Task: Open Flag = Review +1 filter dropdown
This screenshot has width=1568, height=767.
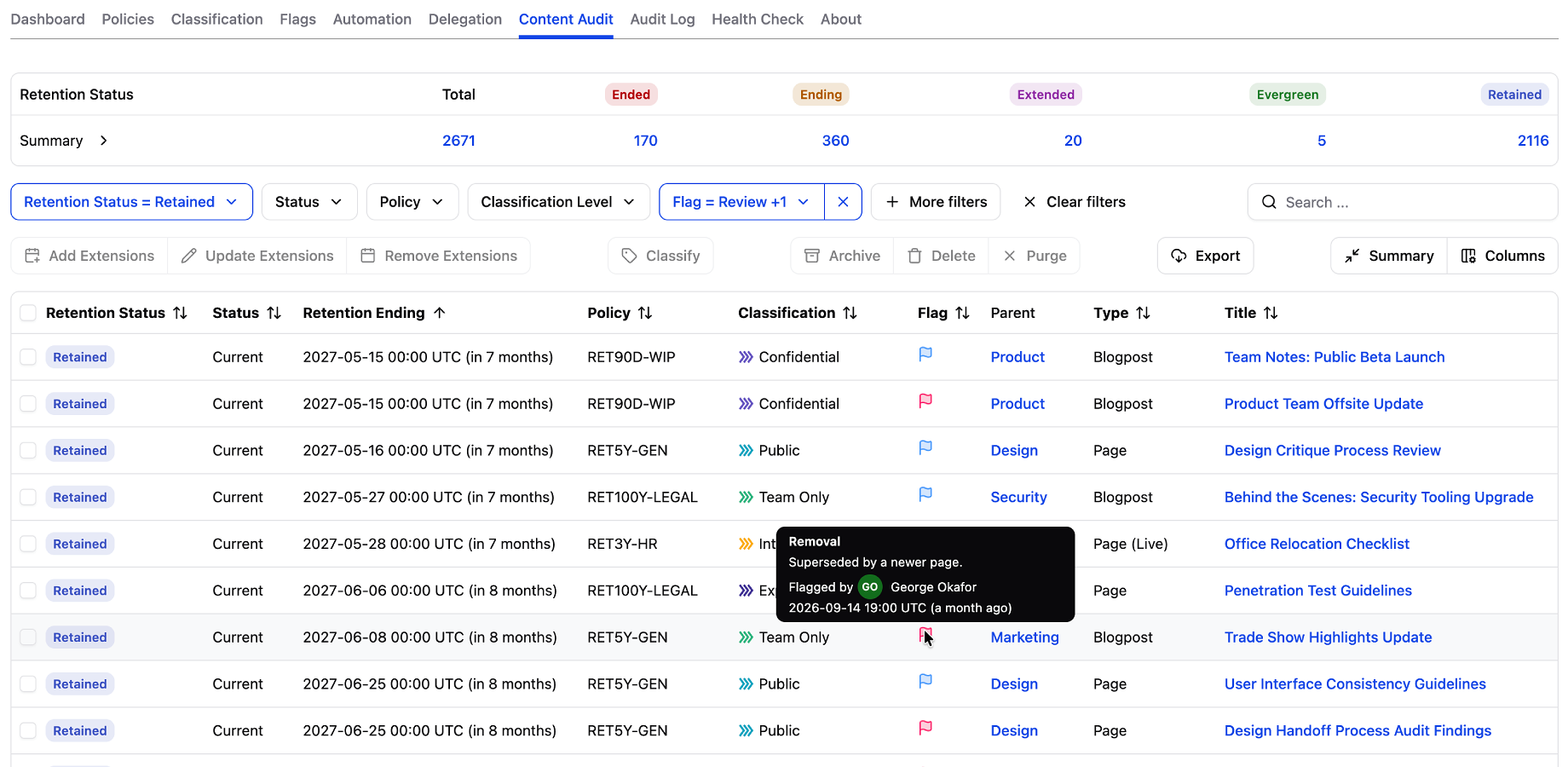Action: 741,202
